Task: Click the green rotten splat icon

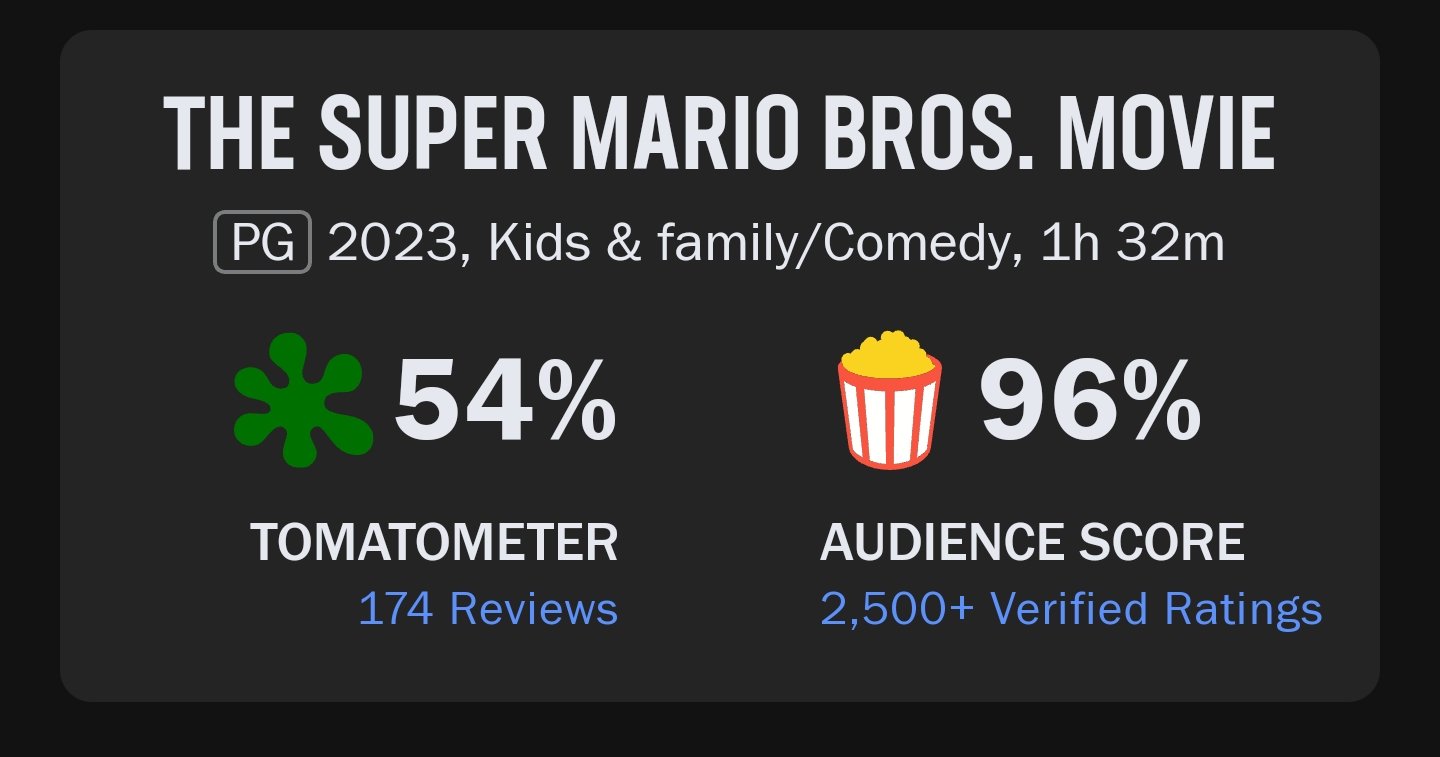Action: (x=303, y=400)
